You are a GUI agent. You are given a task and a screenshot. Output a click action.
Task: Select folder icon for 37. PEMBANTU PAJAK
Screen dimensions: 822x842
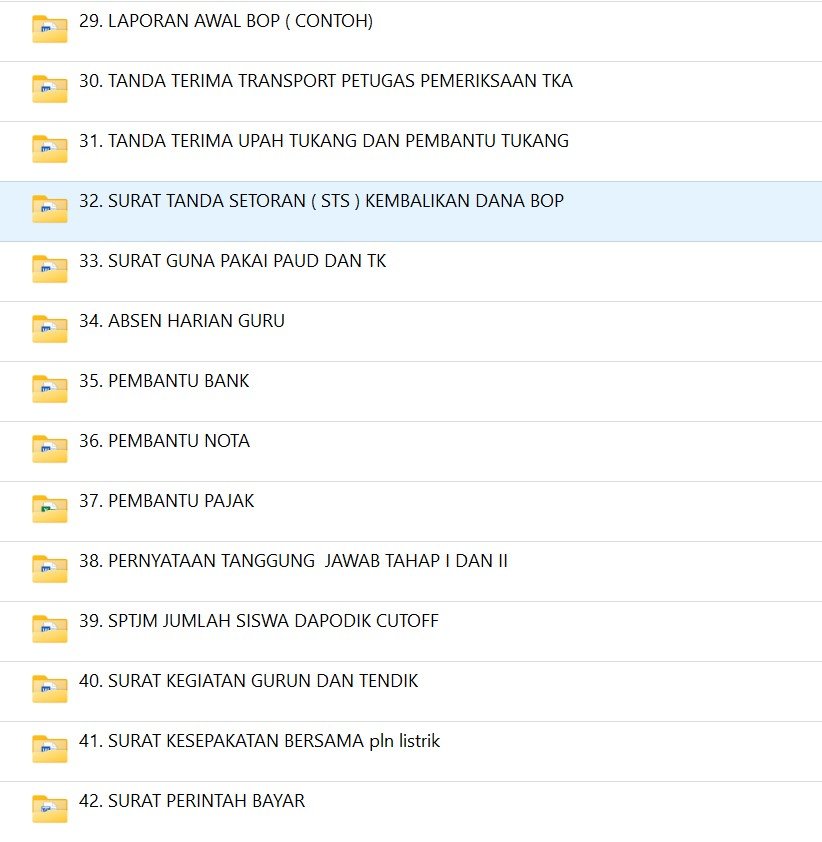coord(49,509)
